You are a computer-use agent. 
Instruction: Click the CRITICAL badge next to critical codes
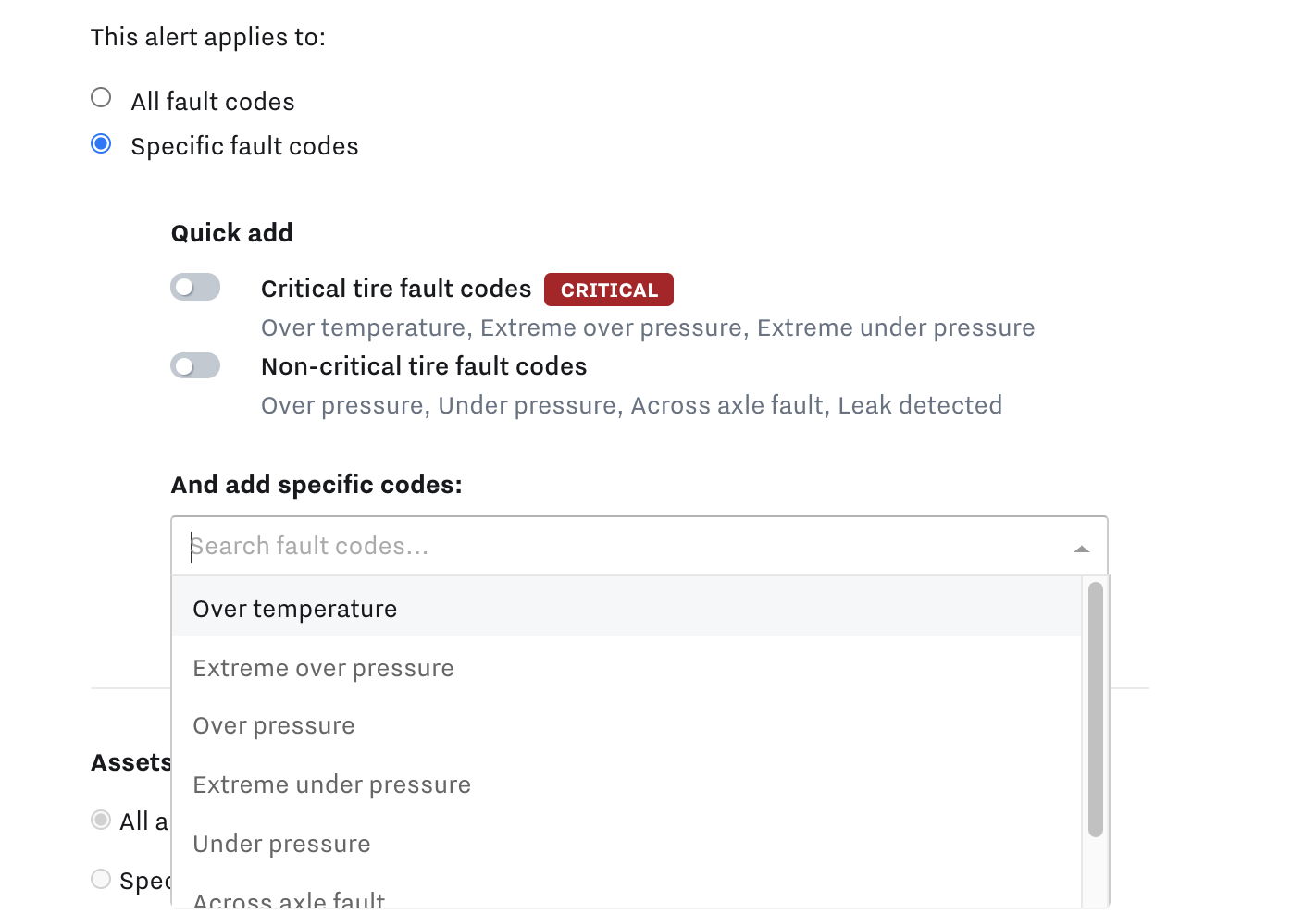pyautogui.click(x=608, y=290)
